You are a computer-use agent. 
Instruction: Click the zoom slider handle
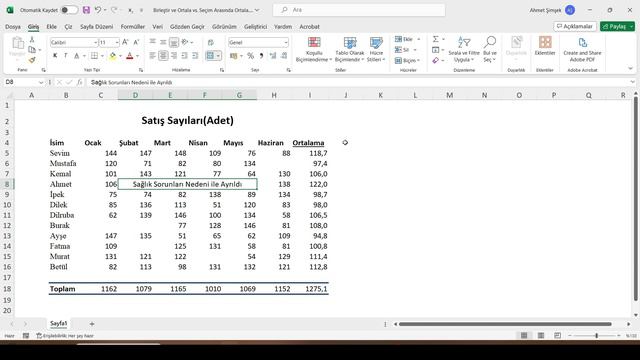596,336
